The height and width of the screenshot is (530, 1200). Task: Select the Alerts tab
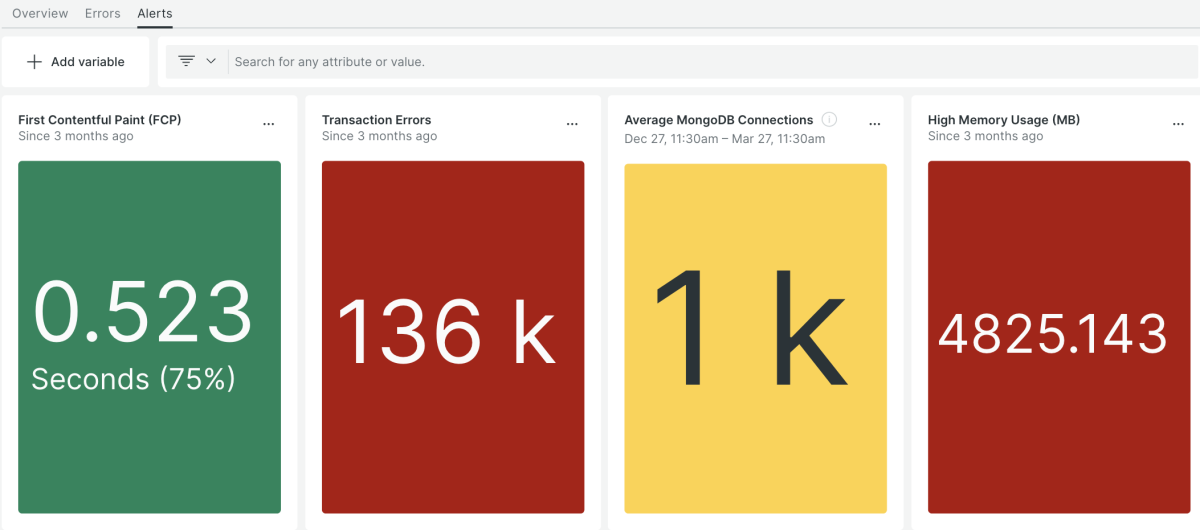point(155,14)
